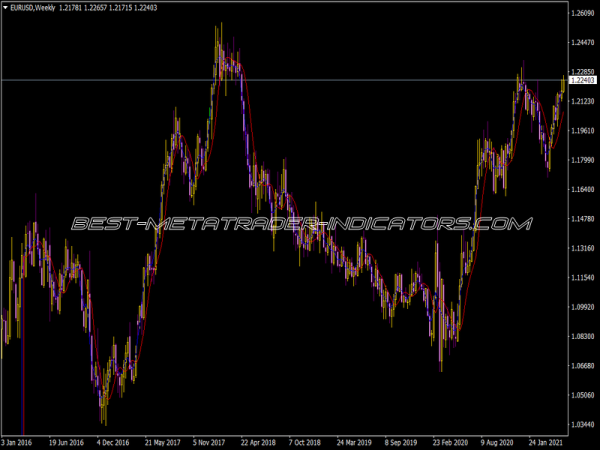600x450 pixels.
Task: Click the 5 Nov 2017 date label
Action: (x=210, y=440)
